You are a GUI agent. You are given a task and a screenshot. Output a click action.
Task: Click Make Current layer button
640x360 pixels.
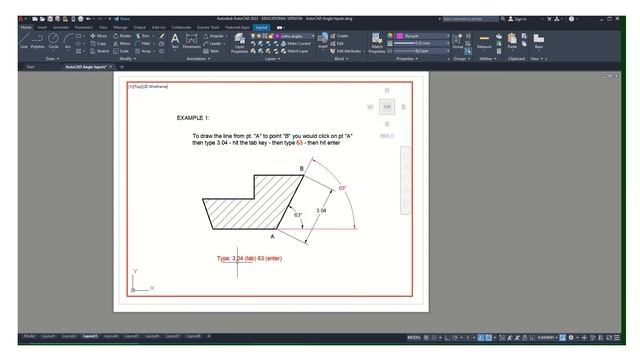coord(296,43)
